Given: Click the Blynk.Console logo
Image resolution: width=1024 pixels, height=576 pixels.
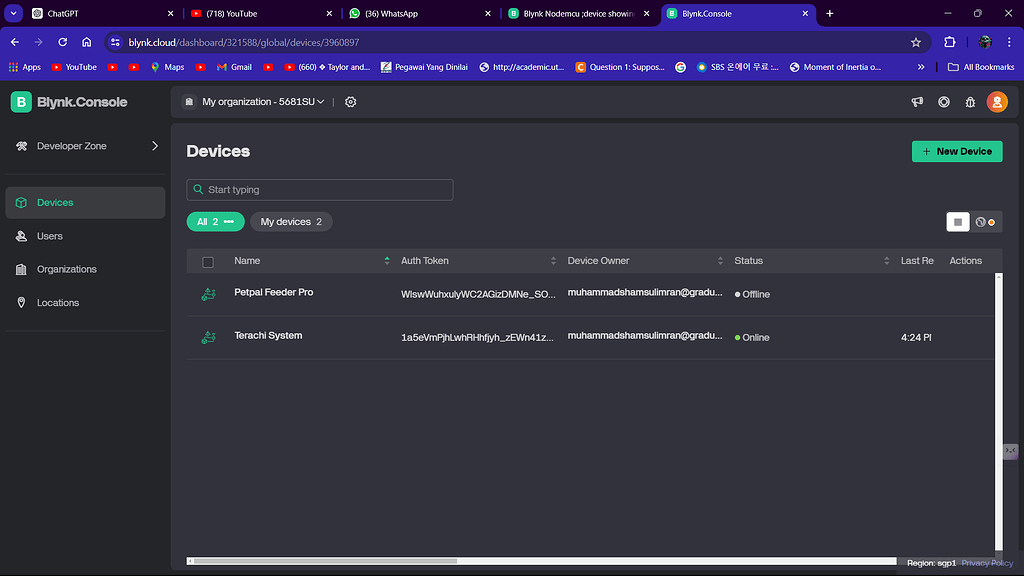Looking at the screenshot, I should click(70, 102).
